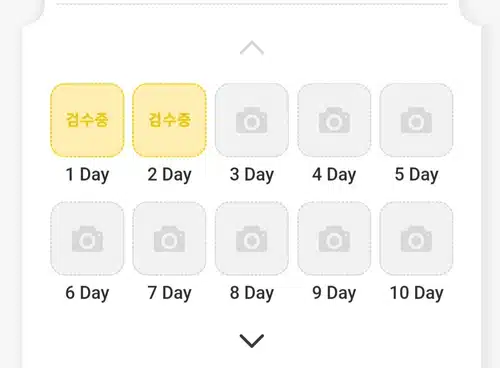Select the 10 Day label
Screen dimensions: 500x368
point(416,293)
